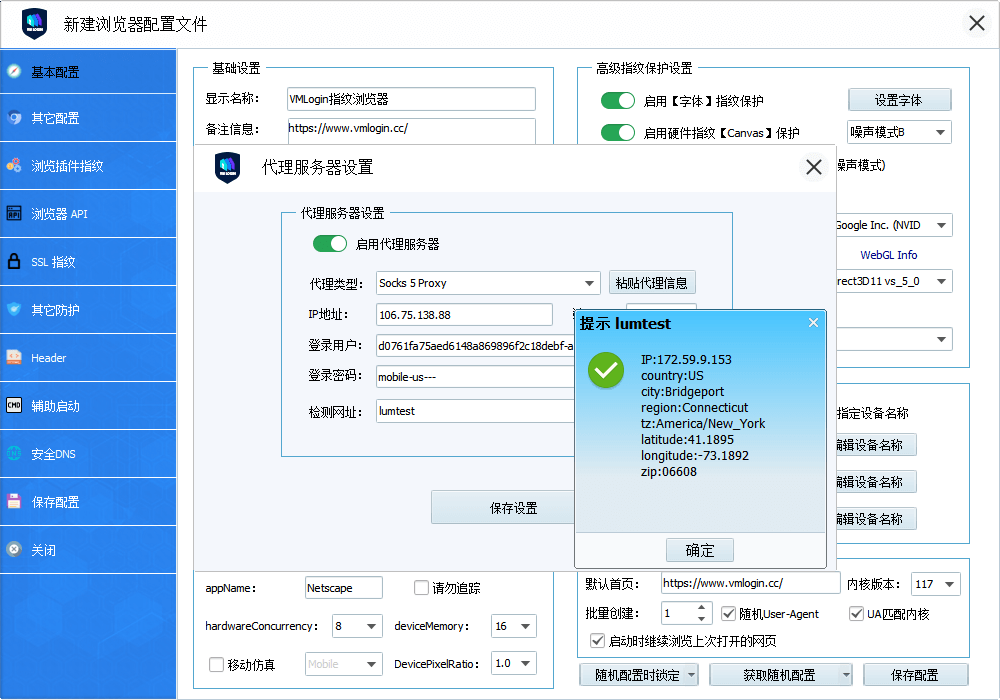Click the bottom-right 保存配置 button
The height and width of the screenshot is (700, 1000).
click(915, 674)
